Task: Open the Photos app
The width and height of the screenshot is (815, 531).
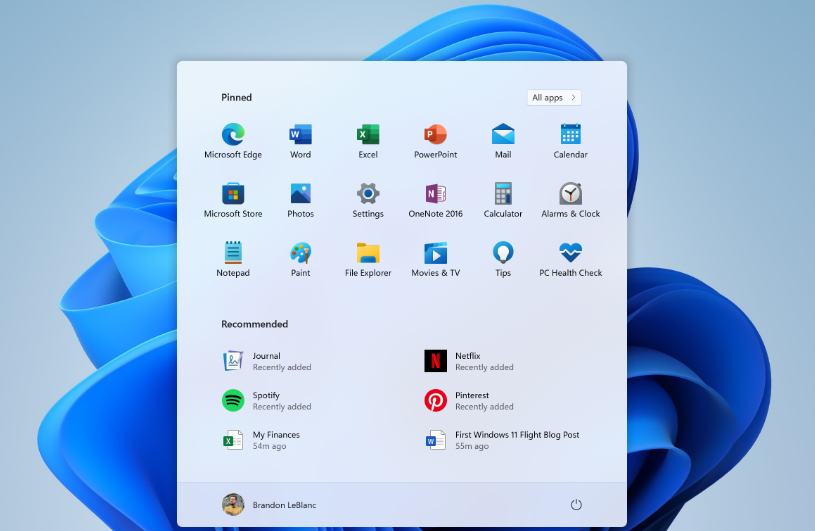Action: tap(300, 200)
